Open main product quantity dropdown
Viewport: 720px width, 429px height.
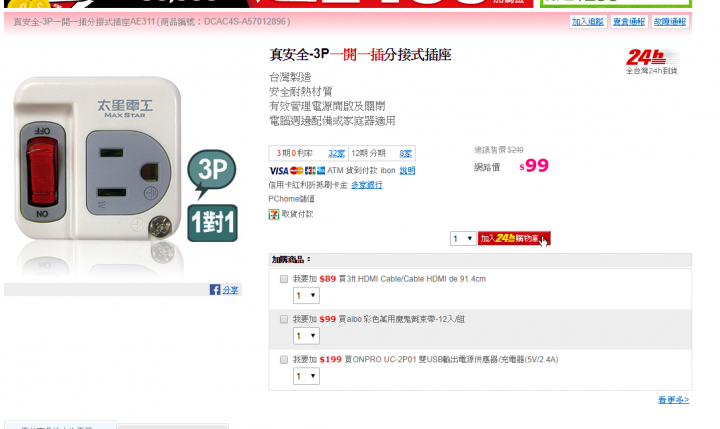(463, 238)
